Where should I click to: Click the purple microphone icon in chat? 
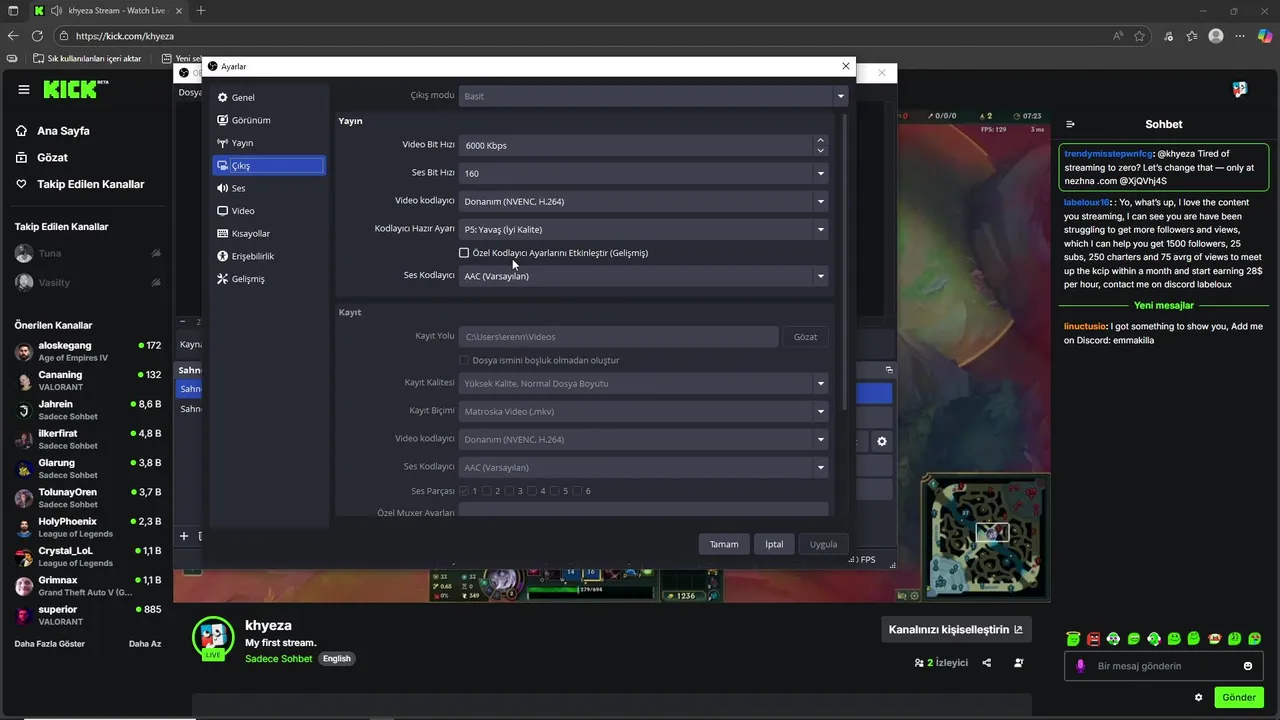[1080, 666]
